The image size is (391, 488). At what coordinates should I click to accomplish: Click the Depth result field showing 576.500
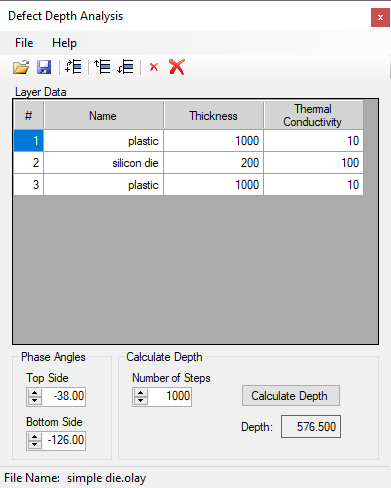tap(311, 427)
